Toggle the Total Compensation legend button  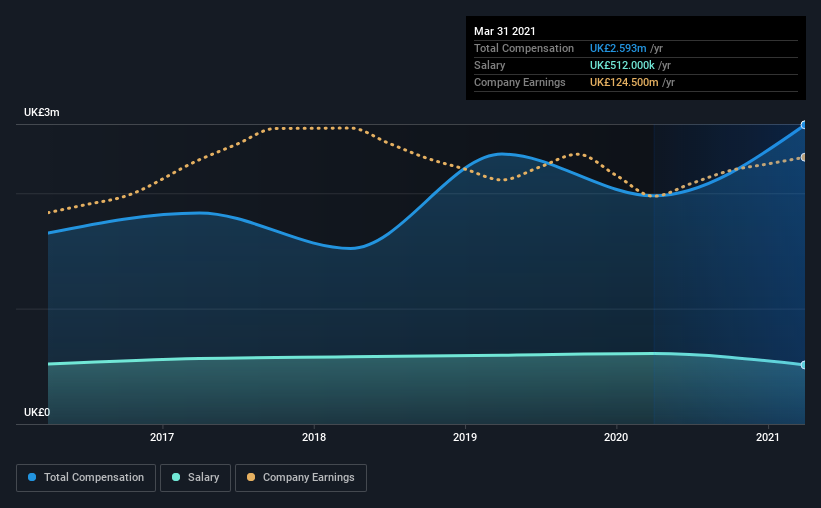click(x=86, y=478)
